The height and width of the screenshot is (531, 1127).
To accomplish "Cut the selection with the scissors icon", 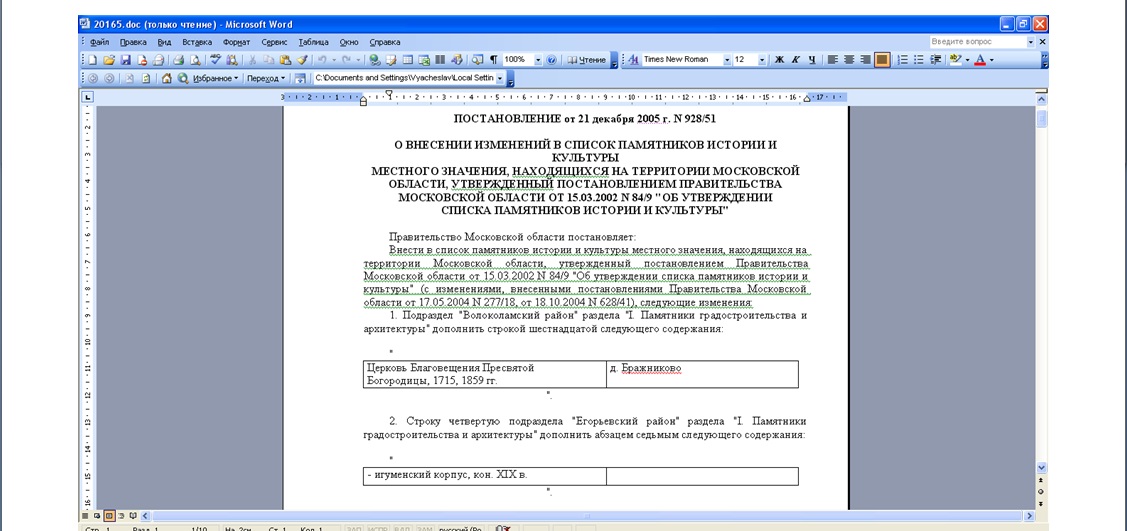I will point(252,60).
